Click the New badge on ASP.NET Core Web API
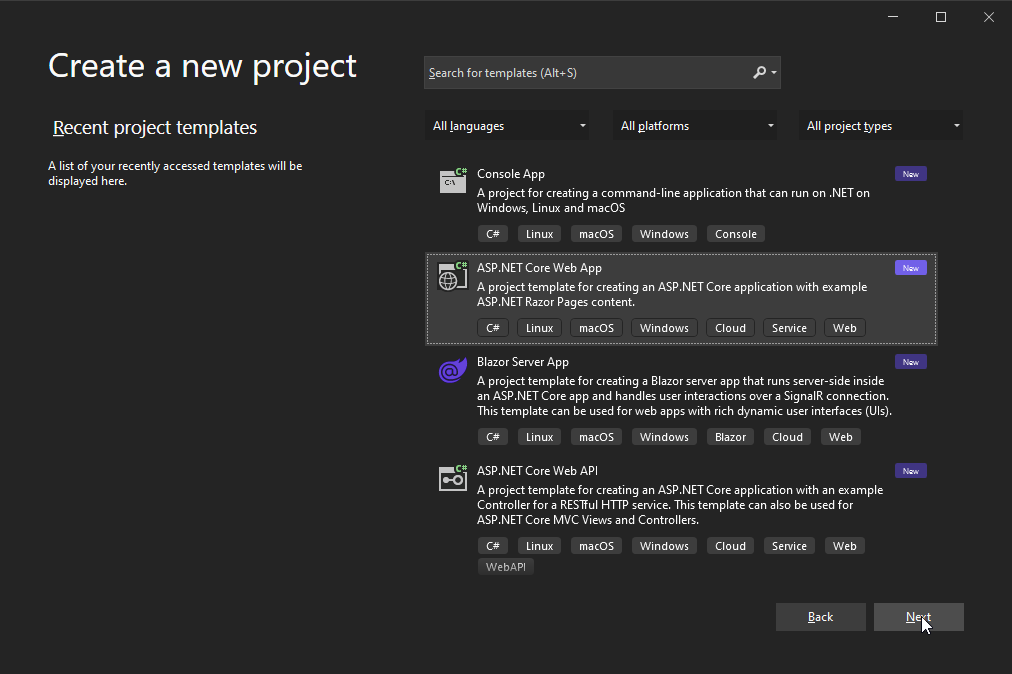The height and width of the screenshot is (674, 1012). click(911, 471)
